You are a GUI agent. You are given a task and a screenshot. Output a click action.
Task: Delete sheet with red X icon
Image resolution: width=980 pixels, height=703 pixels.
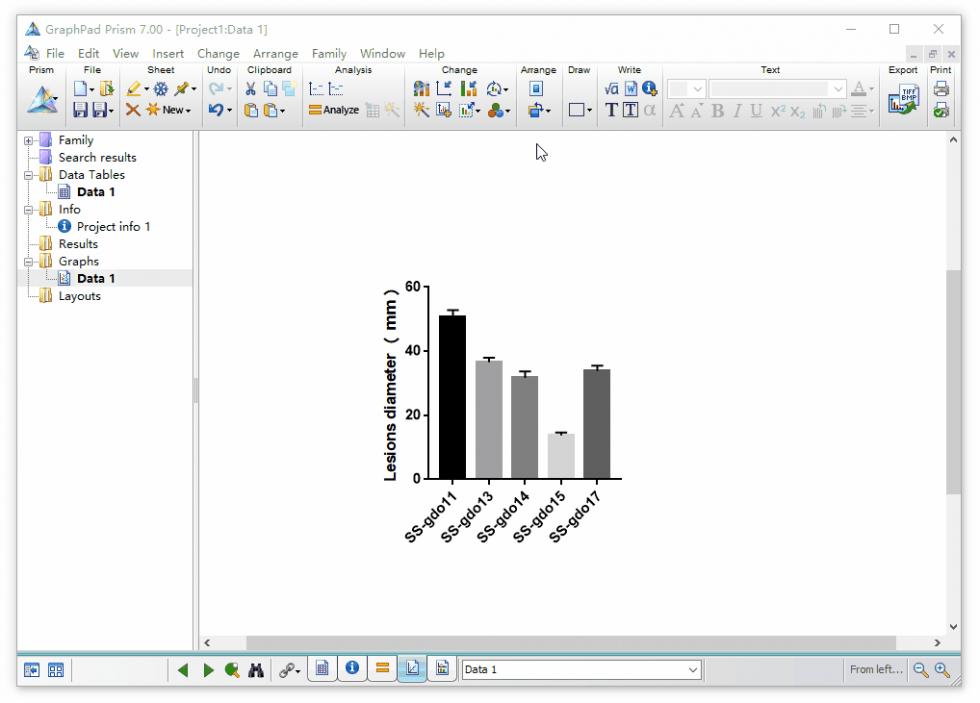132,110
